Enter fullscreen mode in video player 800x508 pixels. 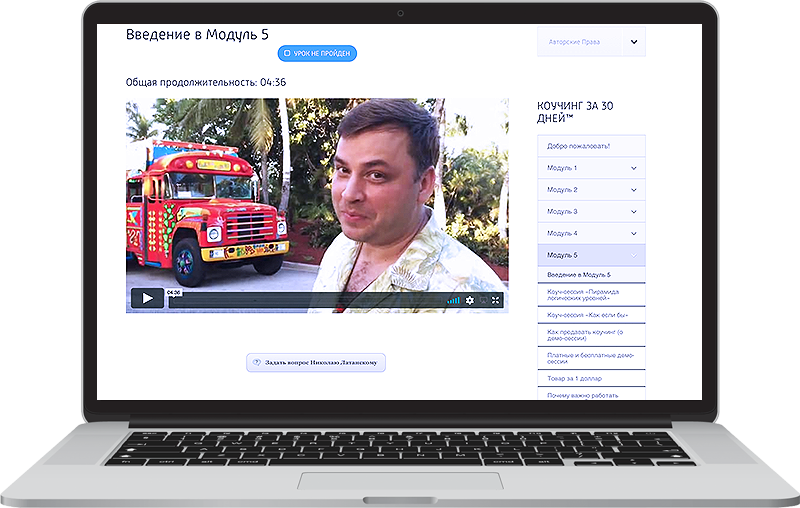click(496, 300)
